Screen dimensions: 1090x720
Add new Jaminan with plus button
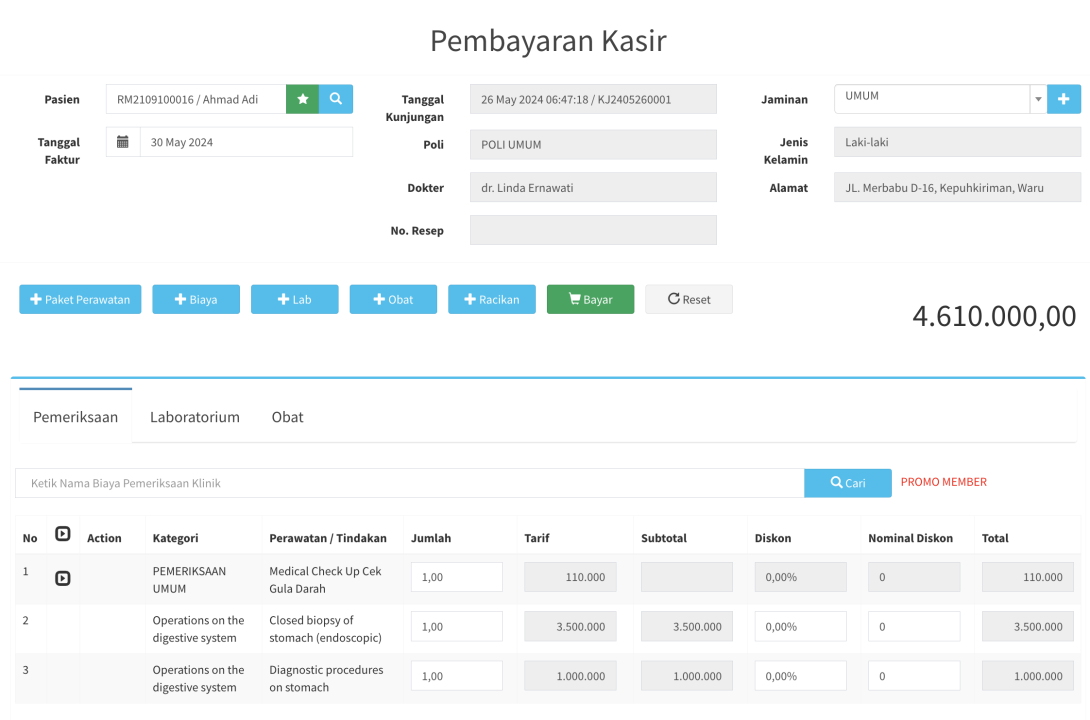tap(1064, 99)
